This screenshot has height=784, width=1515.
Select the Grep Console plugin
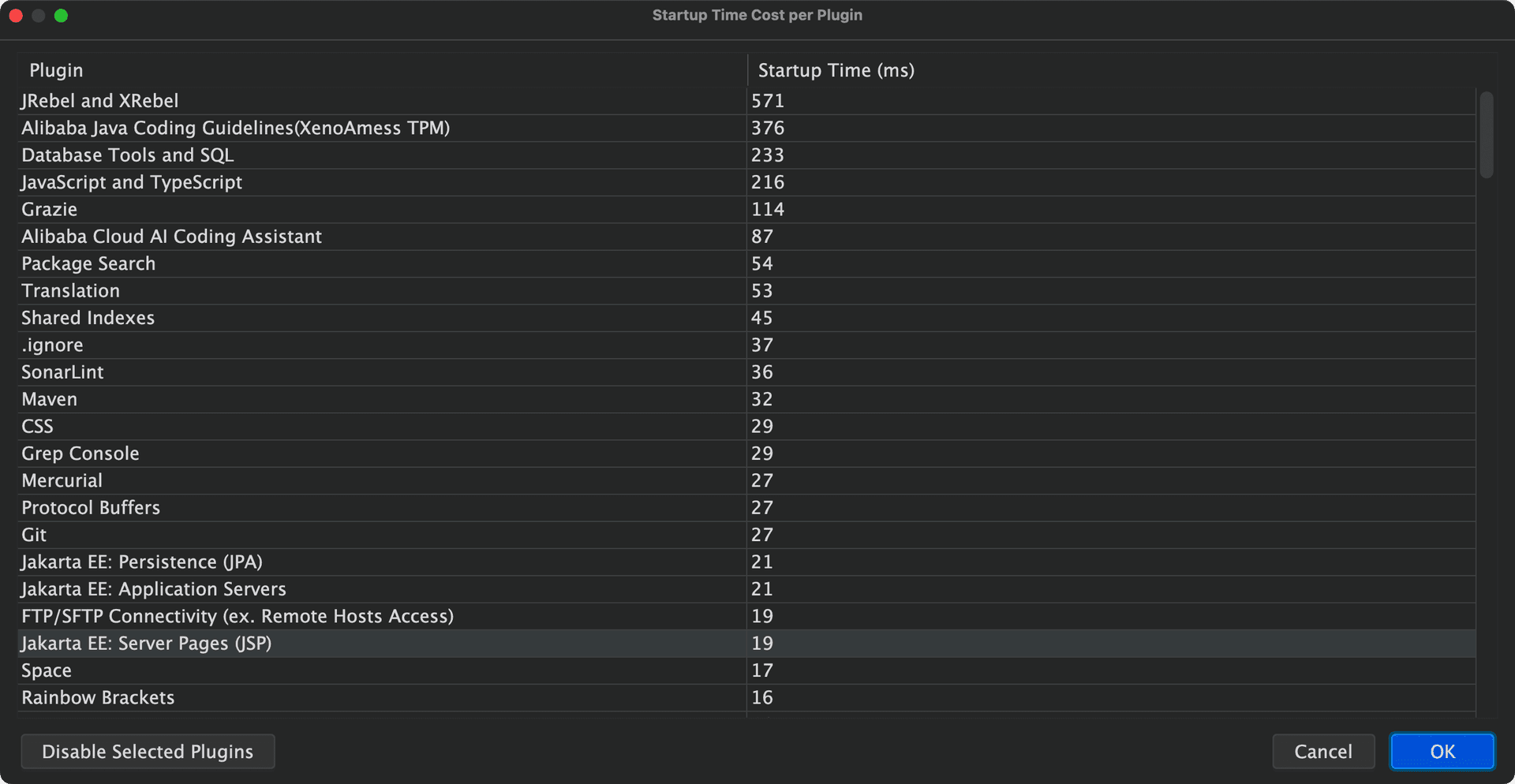(746, 454)
